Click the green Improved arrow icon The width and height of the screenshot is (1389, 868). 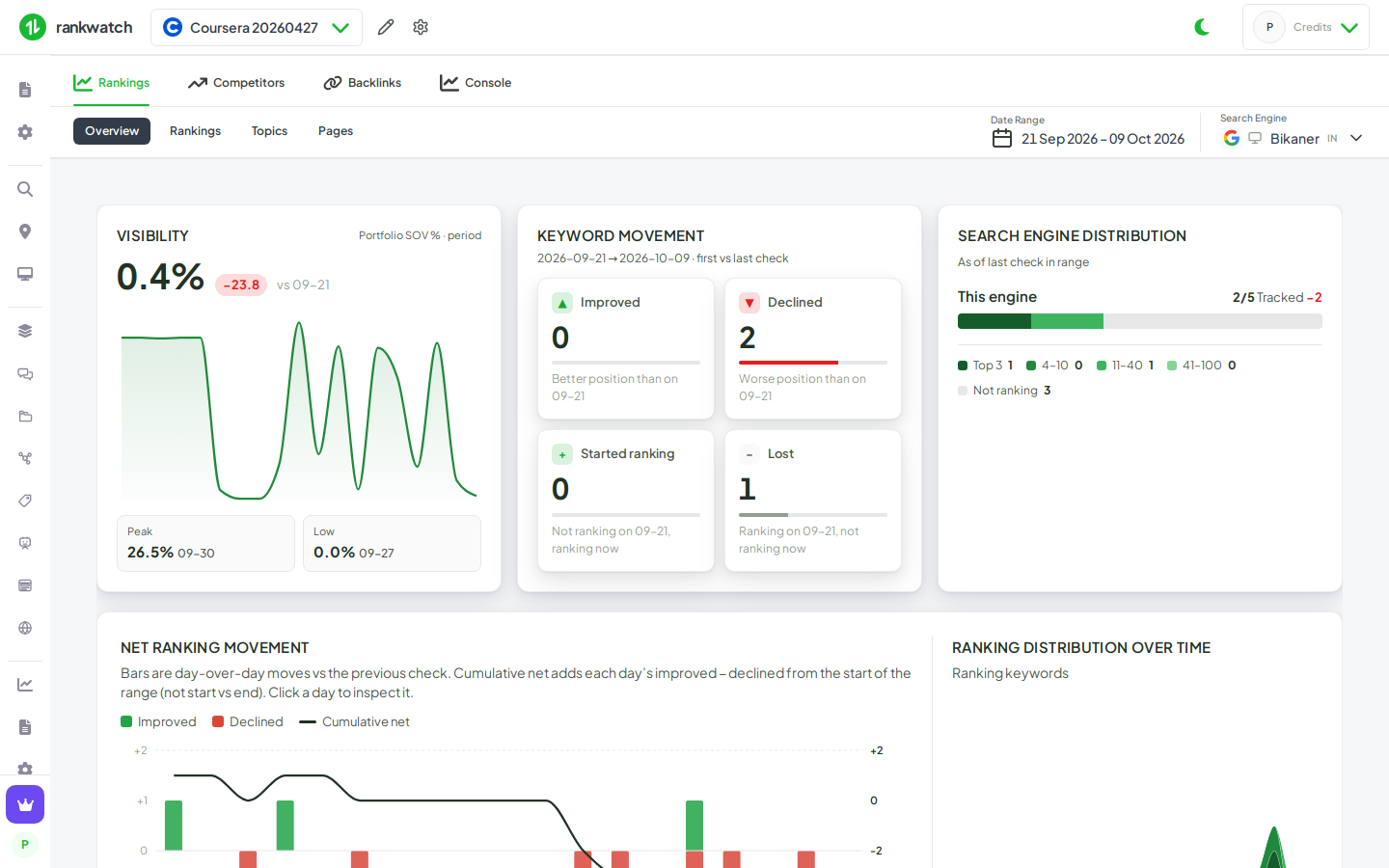coord(562,303)
